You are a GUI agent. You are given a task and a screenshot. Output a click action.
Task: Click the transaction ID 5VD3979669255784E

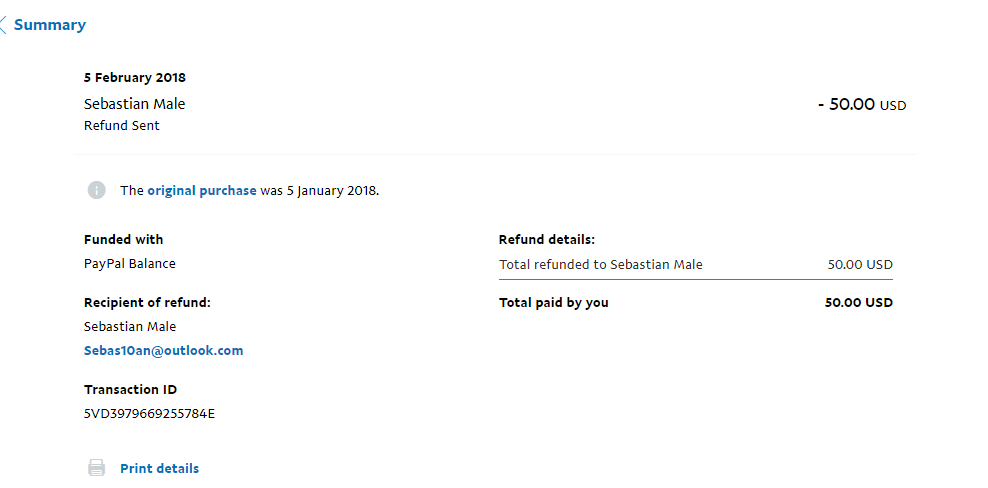click(x=149, y=414)
